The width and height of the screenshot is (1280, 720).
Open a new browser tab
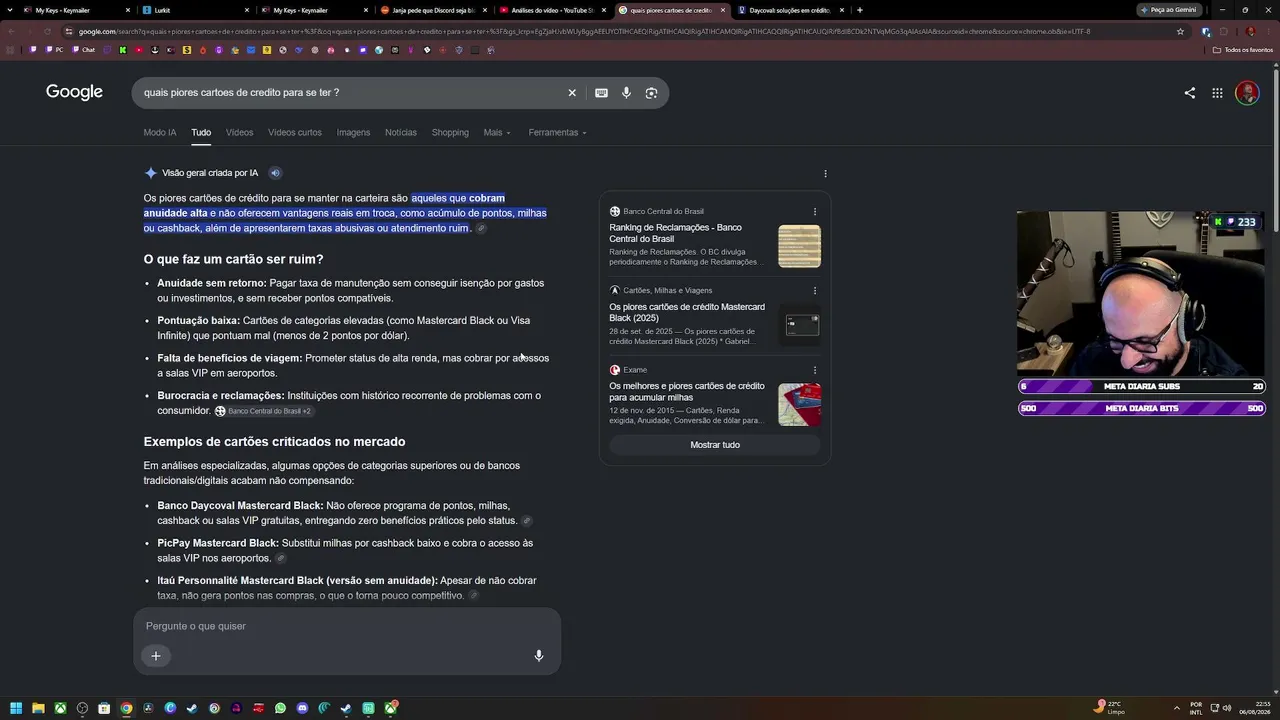point(859,10)
